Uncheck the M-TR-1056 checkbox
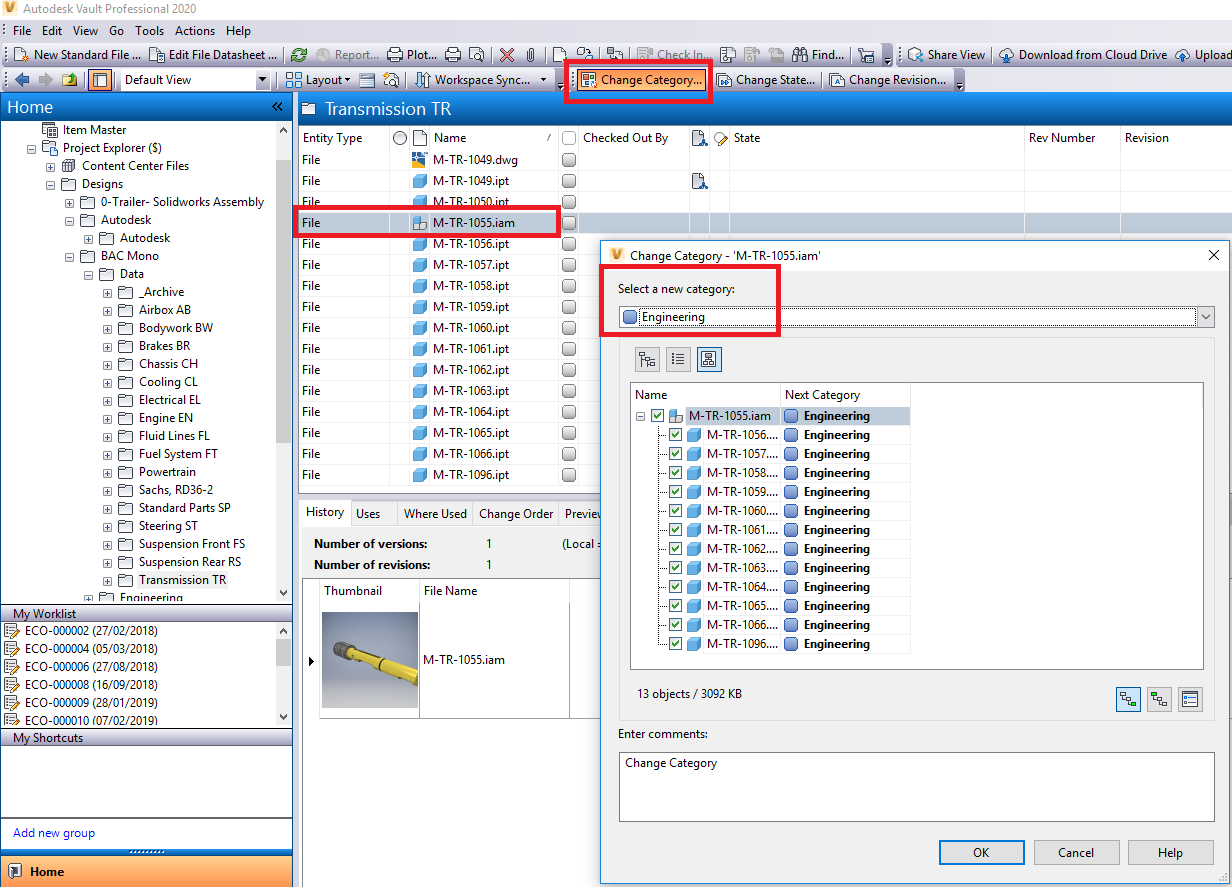Viewport: 1232px width, 887px height. click(x=676, y=435)
